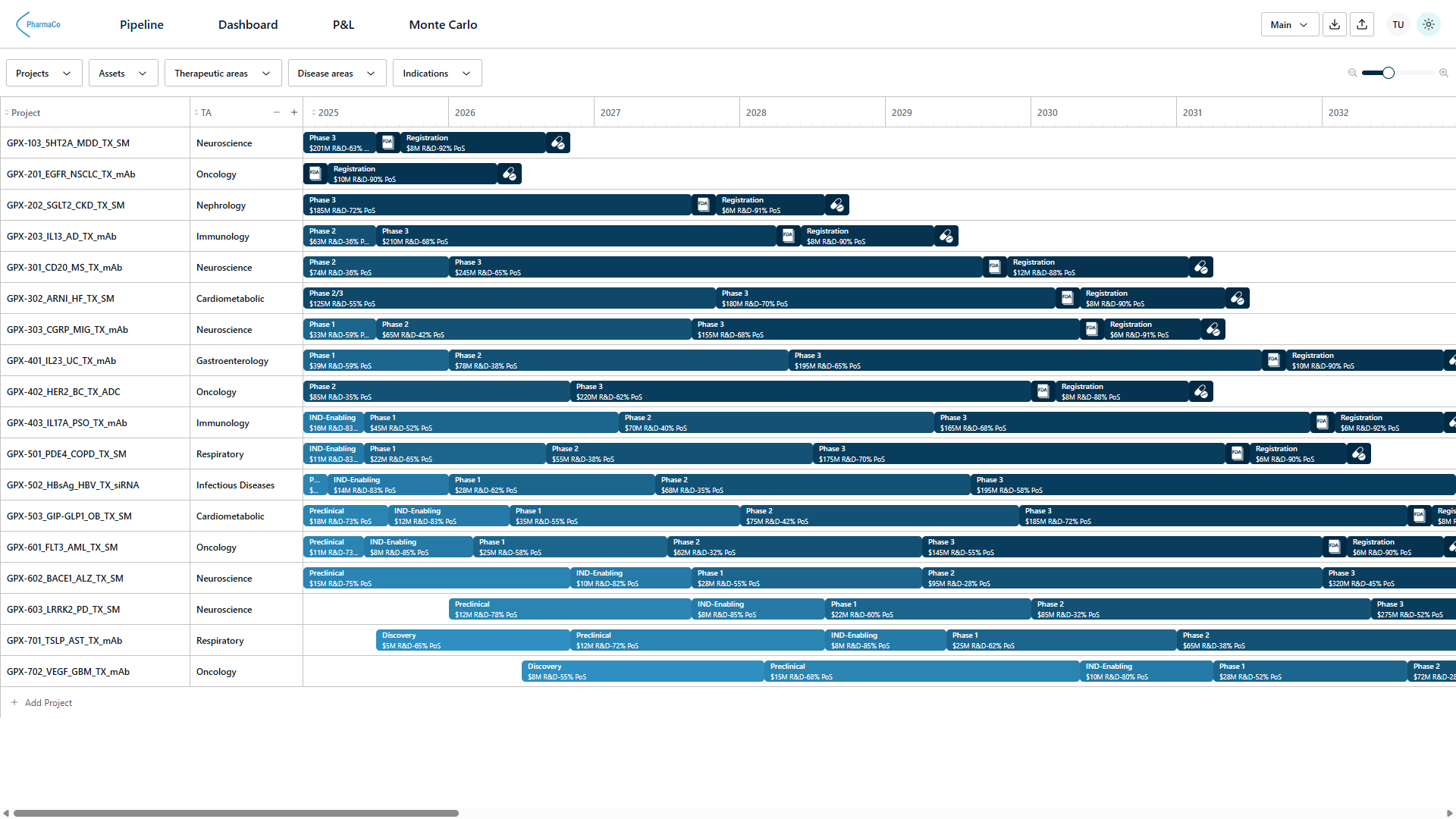1456x819 pixels.
Task: Open the Disease areas dropdown
Action: pos(337,73)
